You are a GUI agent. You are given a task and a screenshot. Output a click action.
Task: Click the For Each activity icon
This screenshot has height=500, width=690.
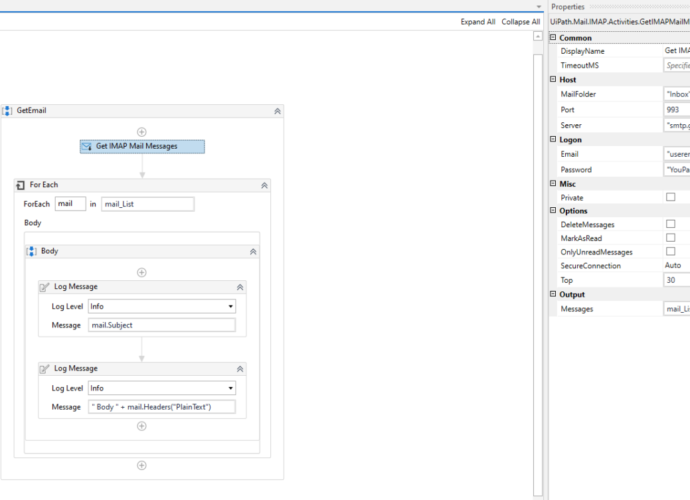[22, 185]
